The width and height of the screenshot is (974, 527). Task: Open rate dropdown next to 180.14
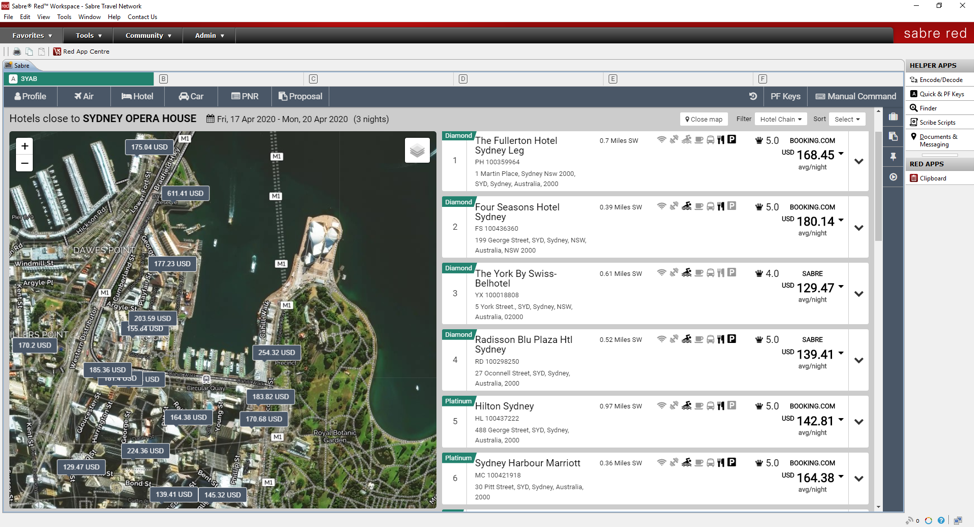(841, 220)
